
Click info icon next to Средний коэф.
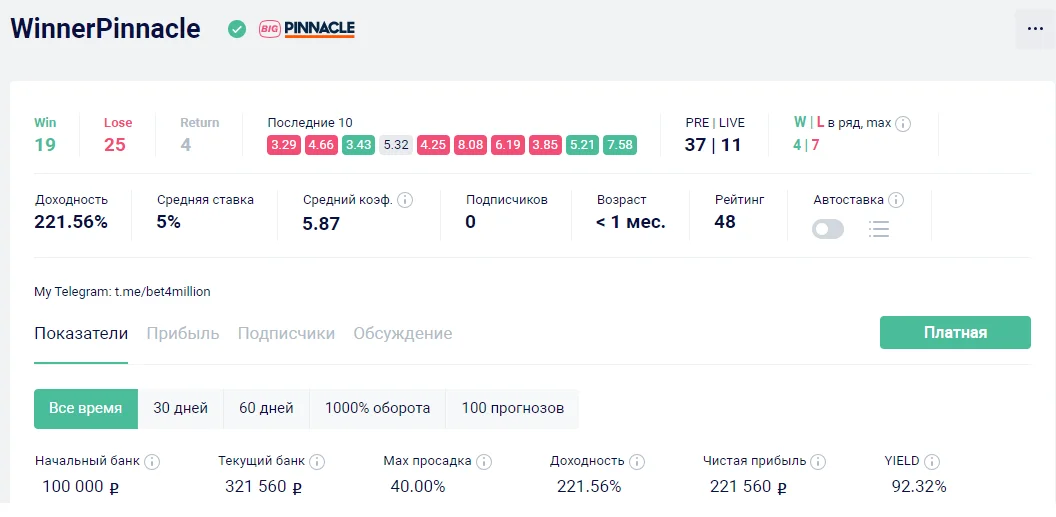pyautogui.click(x=405, y=200)
